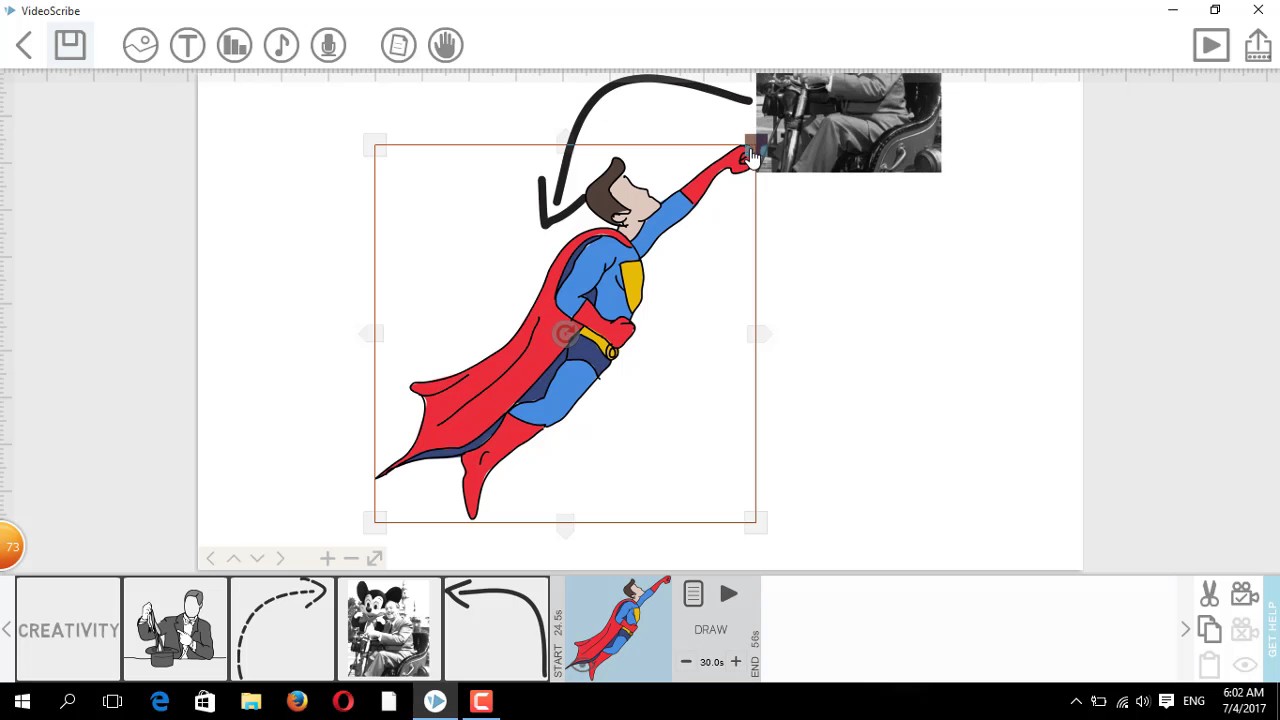Save the scribe project
1280x720 pixels.
tap(70, 45)
